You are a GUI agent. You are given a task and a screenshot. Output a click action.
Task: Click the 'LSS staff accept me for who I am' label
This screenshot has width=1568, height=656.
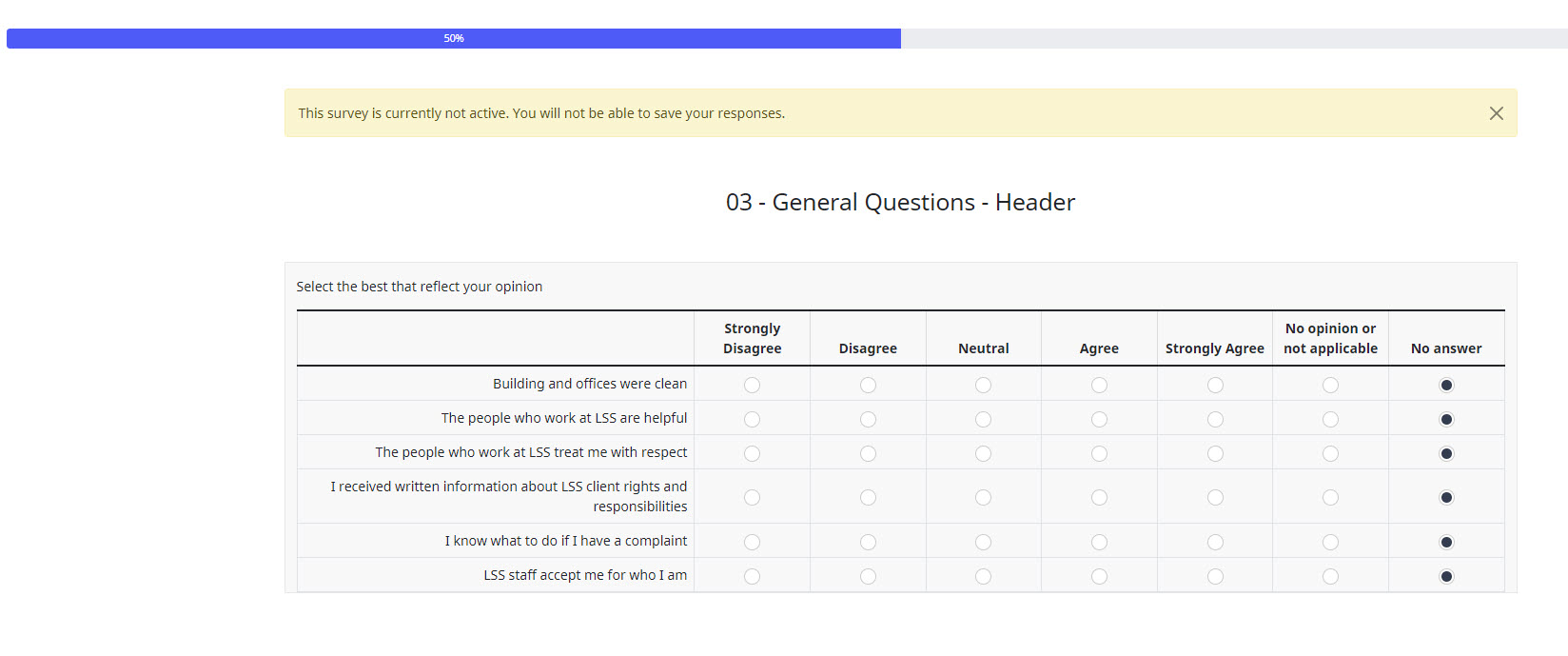click(x=584, y=575)
